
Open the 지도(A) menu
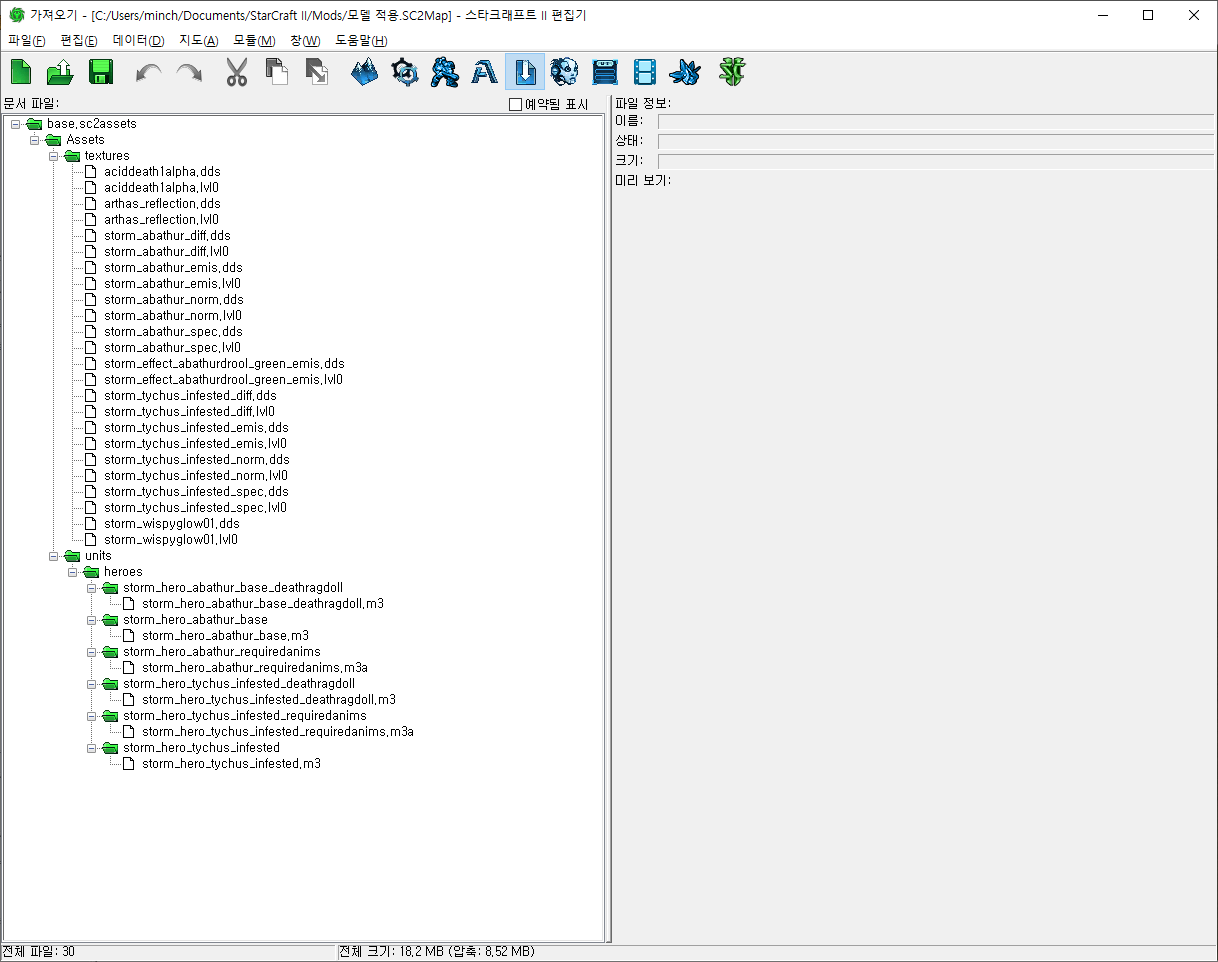198,40
